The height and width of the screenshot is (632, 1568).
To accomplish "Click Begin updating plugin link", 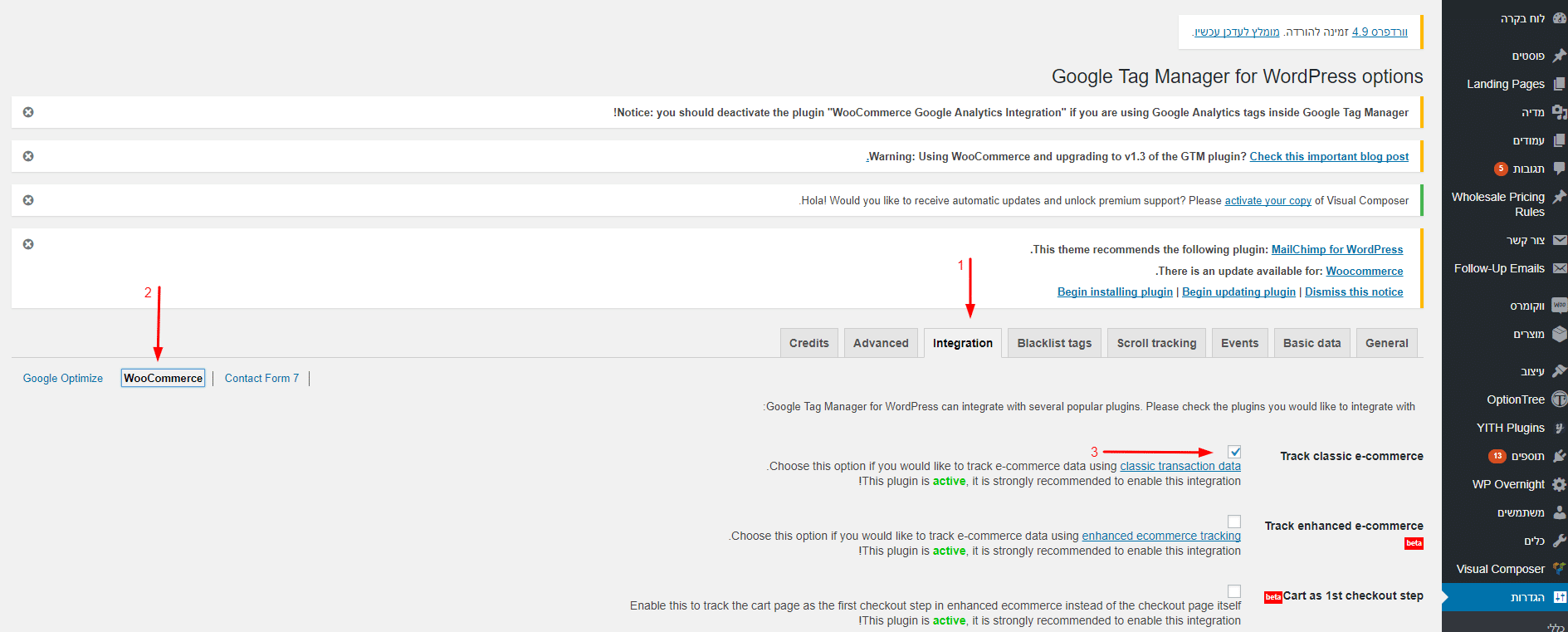I will click(1238, 292).
